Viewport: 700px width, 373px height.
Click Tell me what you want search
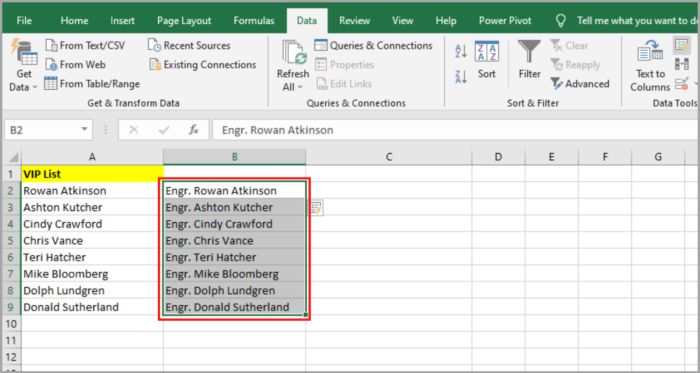(x=638, y=21)
